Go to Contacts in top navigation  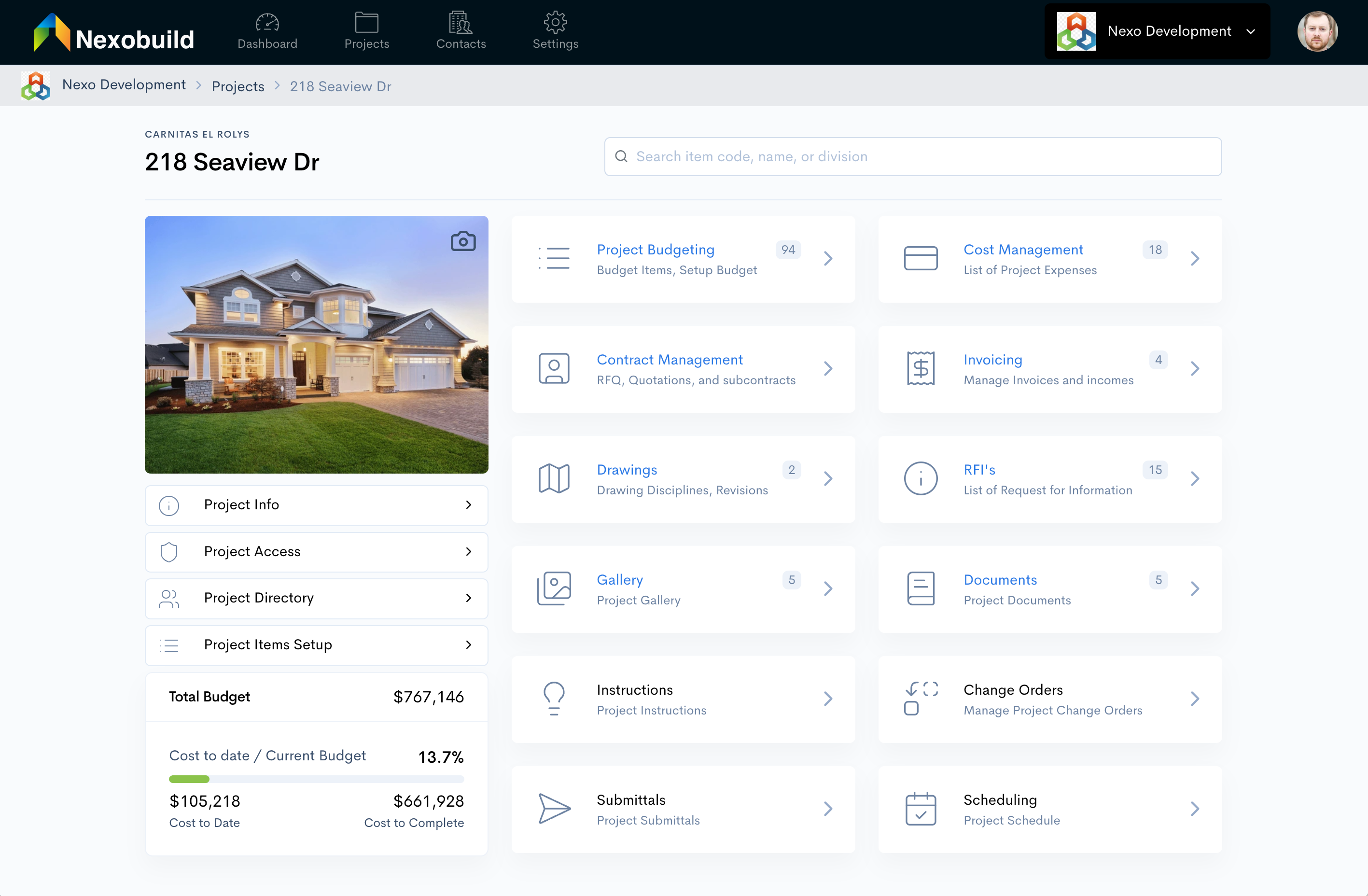coord(461,31)
